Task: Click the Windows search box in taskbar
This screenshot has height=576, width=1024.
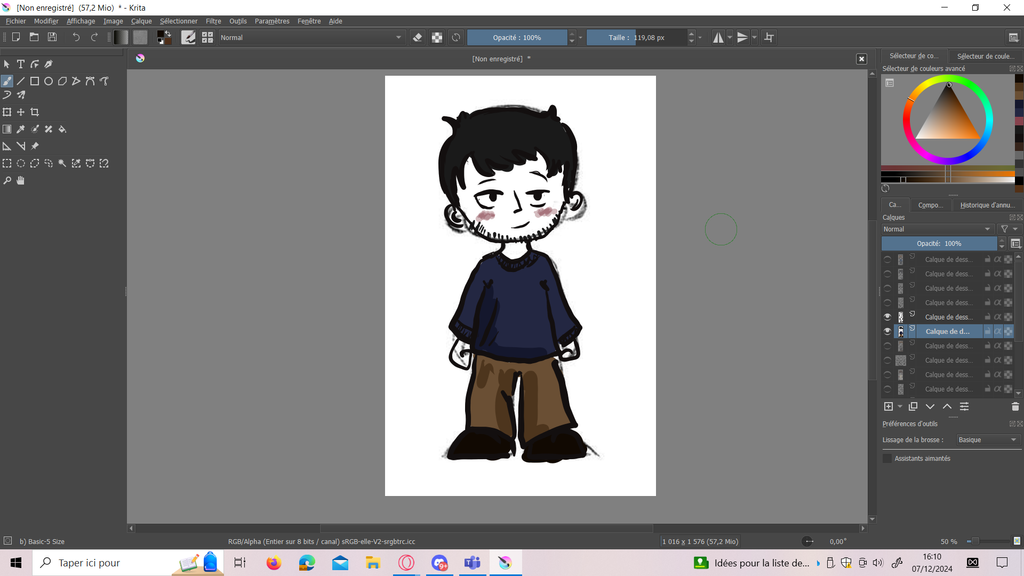Action: [100, 563]
